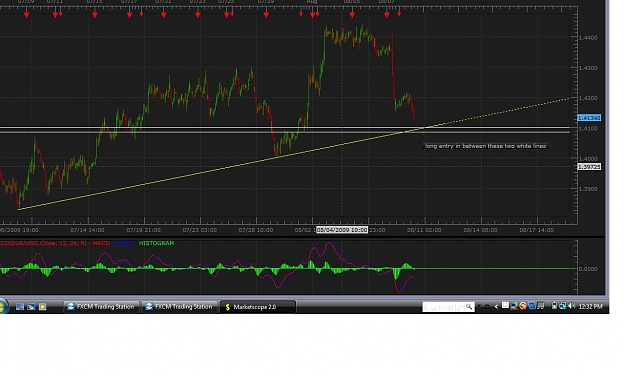Click the magnifier icon in Google search box
Viewport: 625px width, 375px height.
click(x=469, y=306)
